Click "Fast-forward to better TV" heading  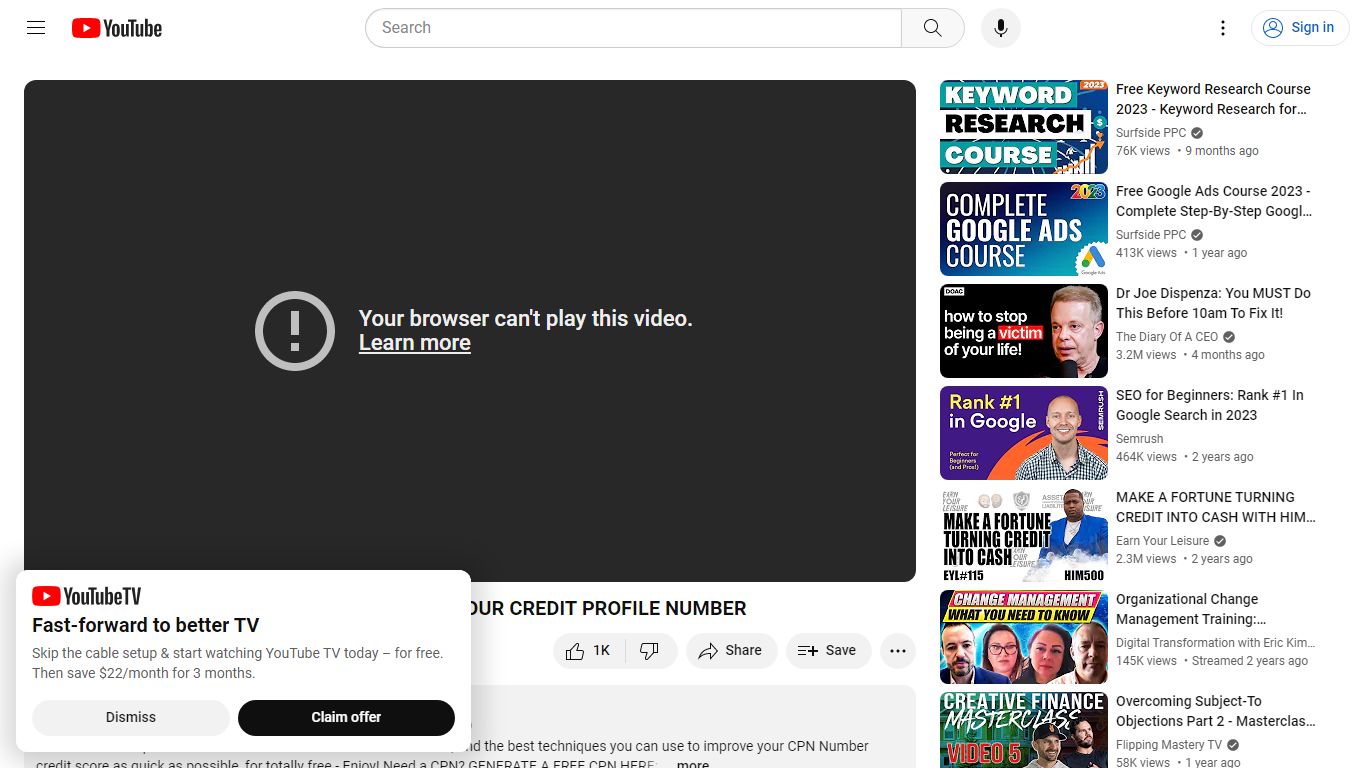pos(146,626)
